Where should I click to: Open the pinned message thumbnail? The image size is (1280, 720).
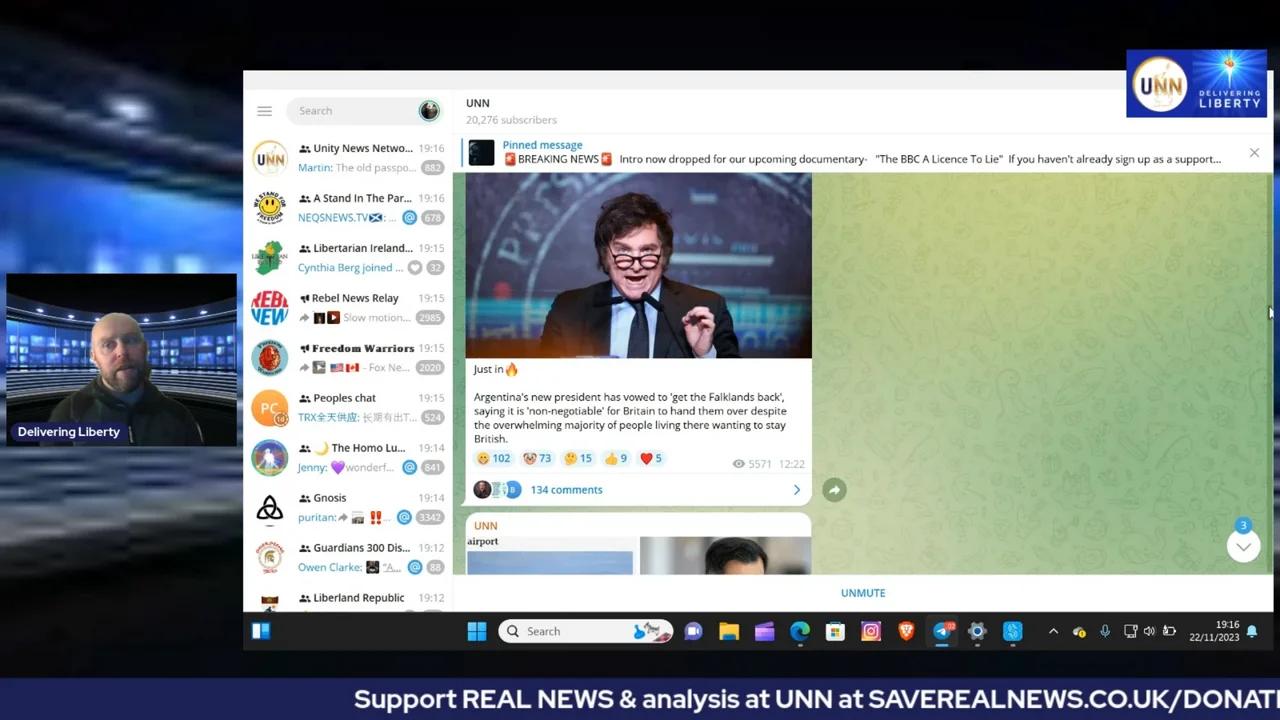coord(481,152)
